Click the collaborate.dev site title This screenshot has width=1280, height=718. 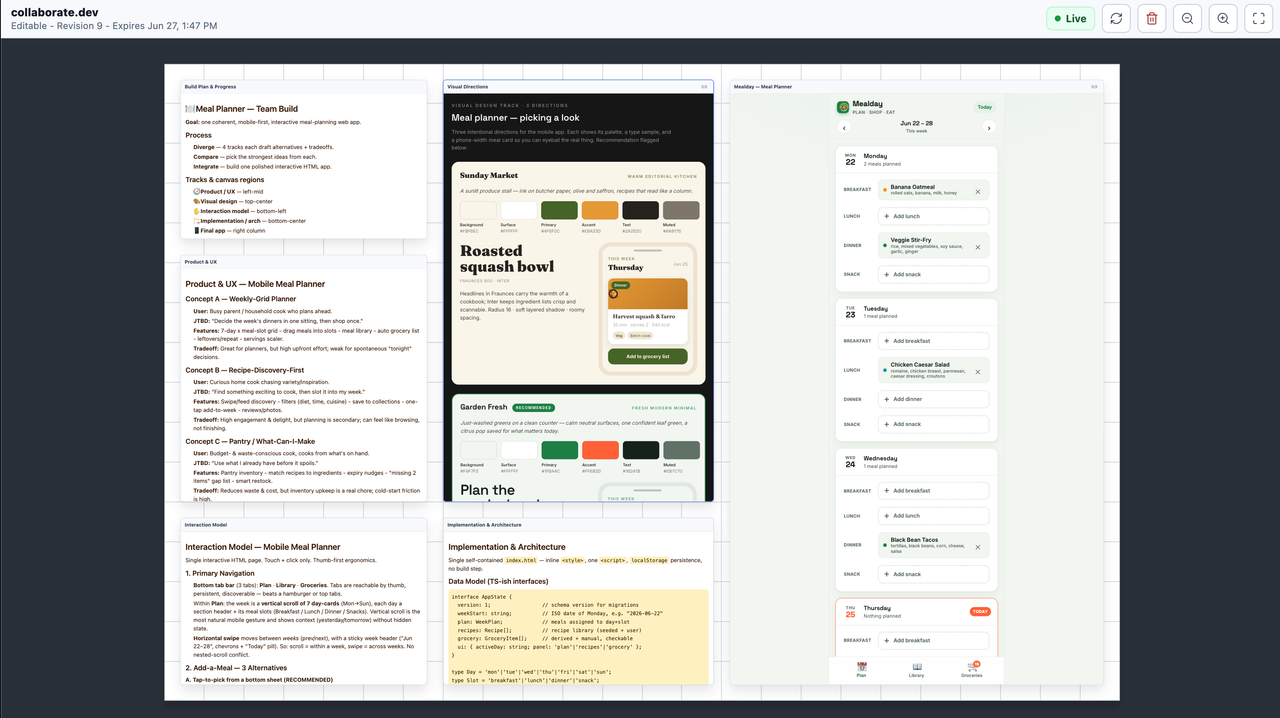click(54, 11)
